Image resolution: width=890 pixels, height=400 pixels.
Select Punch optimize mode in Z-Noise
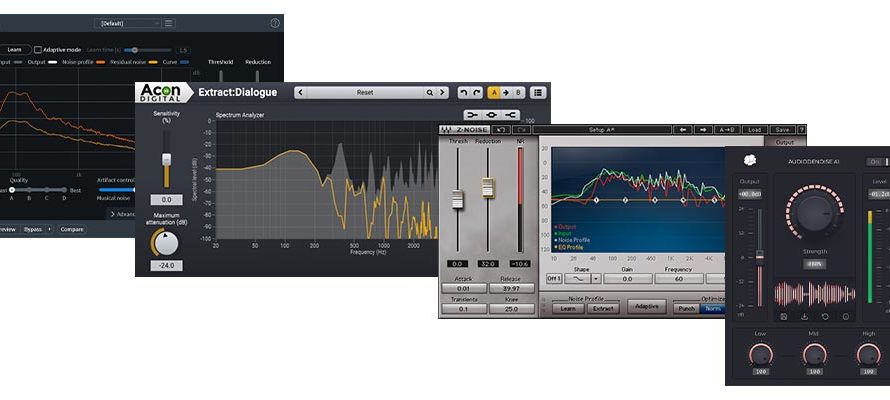click(x=687, y=309)
